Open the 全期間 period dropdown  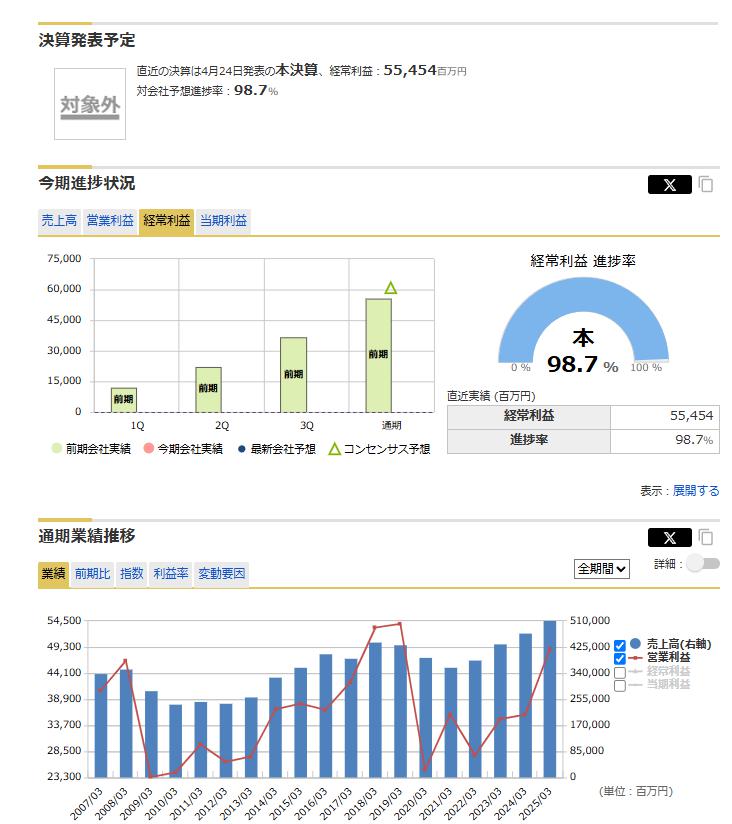[x=602, y=568]
